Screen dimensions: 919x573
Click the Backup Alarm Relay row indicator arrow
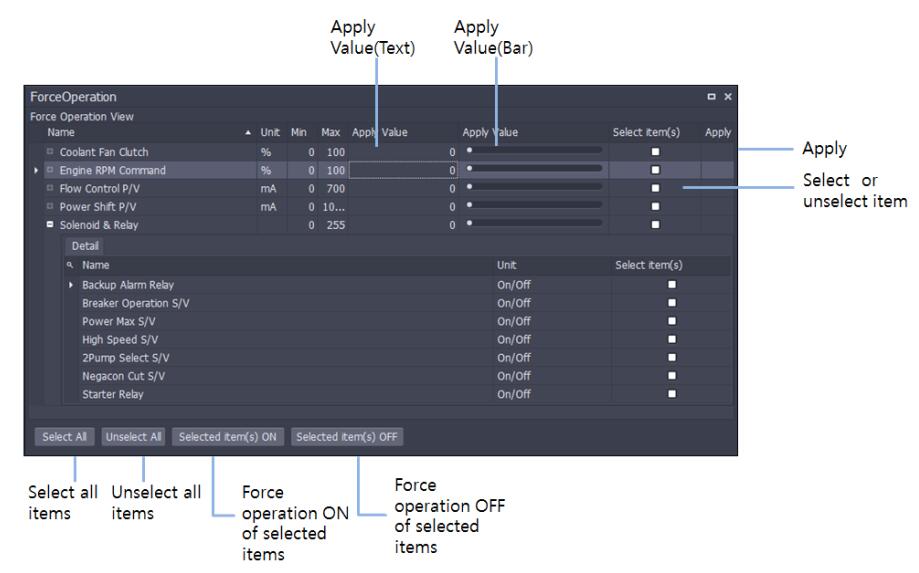(x=71, y=285)
